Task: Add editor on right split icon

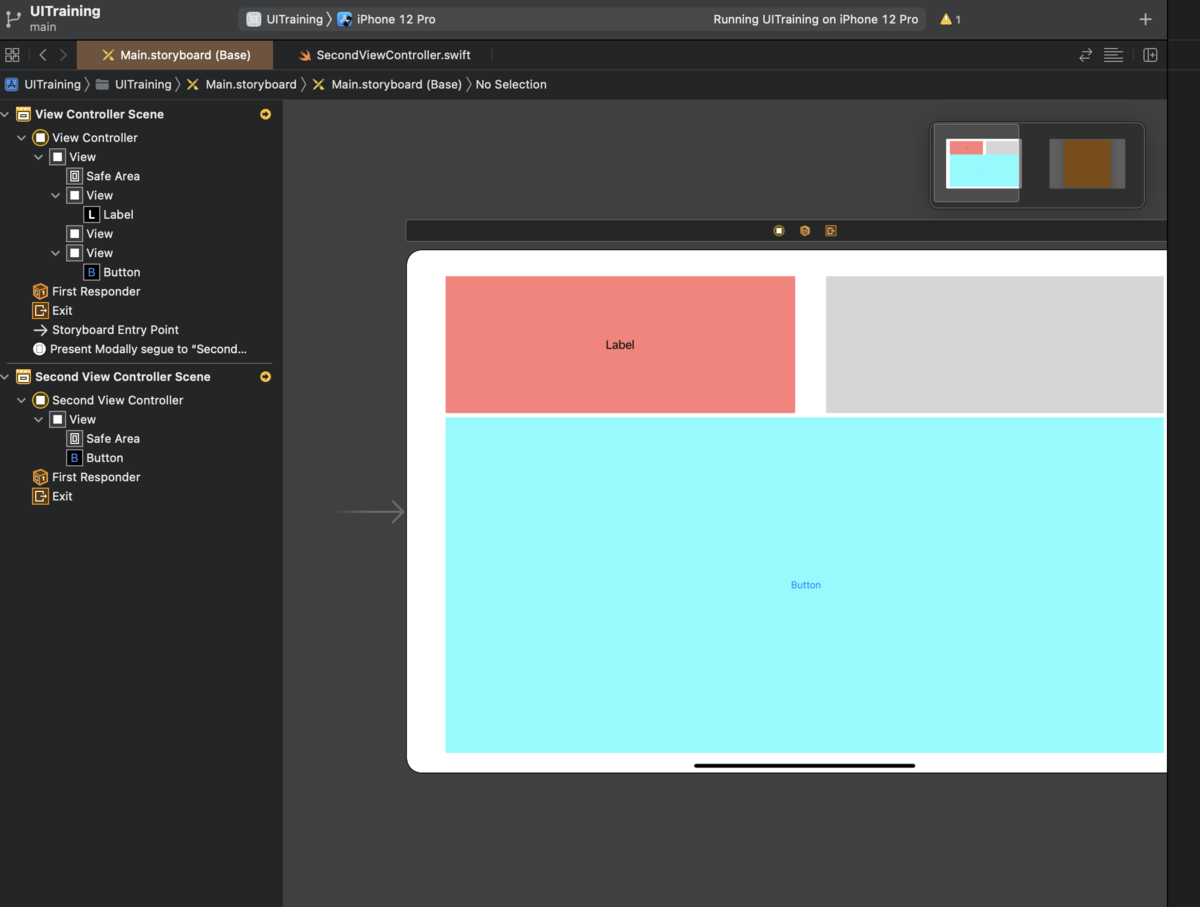Action: [1150, 55]
